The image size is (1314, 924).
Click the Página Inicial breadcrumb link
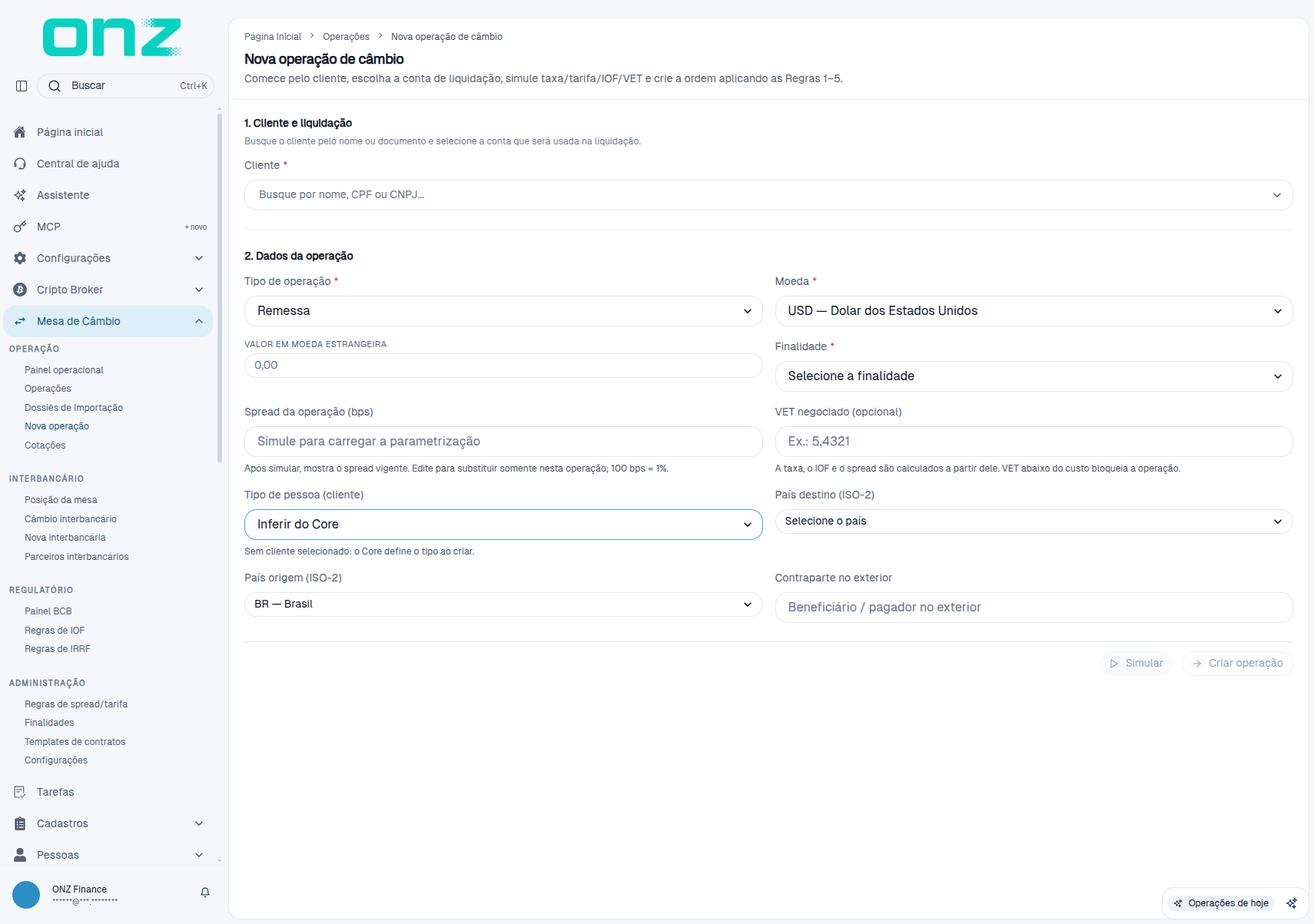pyautogui.click(x=273, y=37)
